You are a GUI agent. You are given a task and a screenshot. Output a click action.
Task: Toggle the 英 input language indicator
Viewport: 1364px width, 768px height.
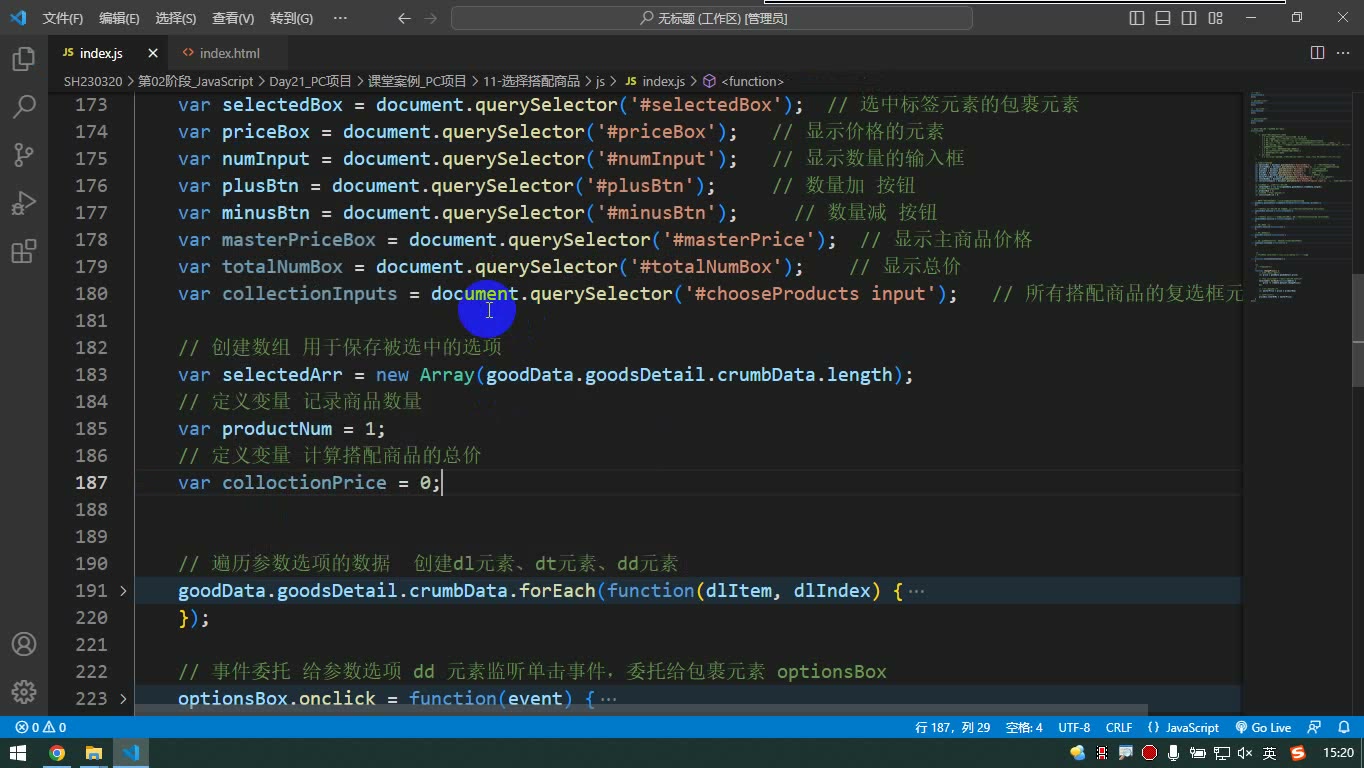pyautogui.click(x=1269, y=753)
